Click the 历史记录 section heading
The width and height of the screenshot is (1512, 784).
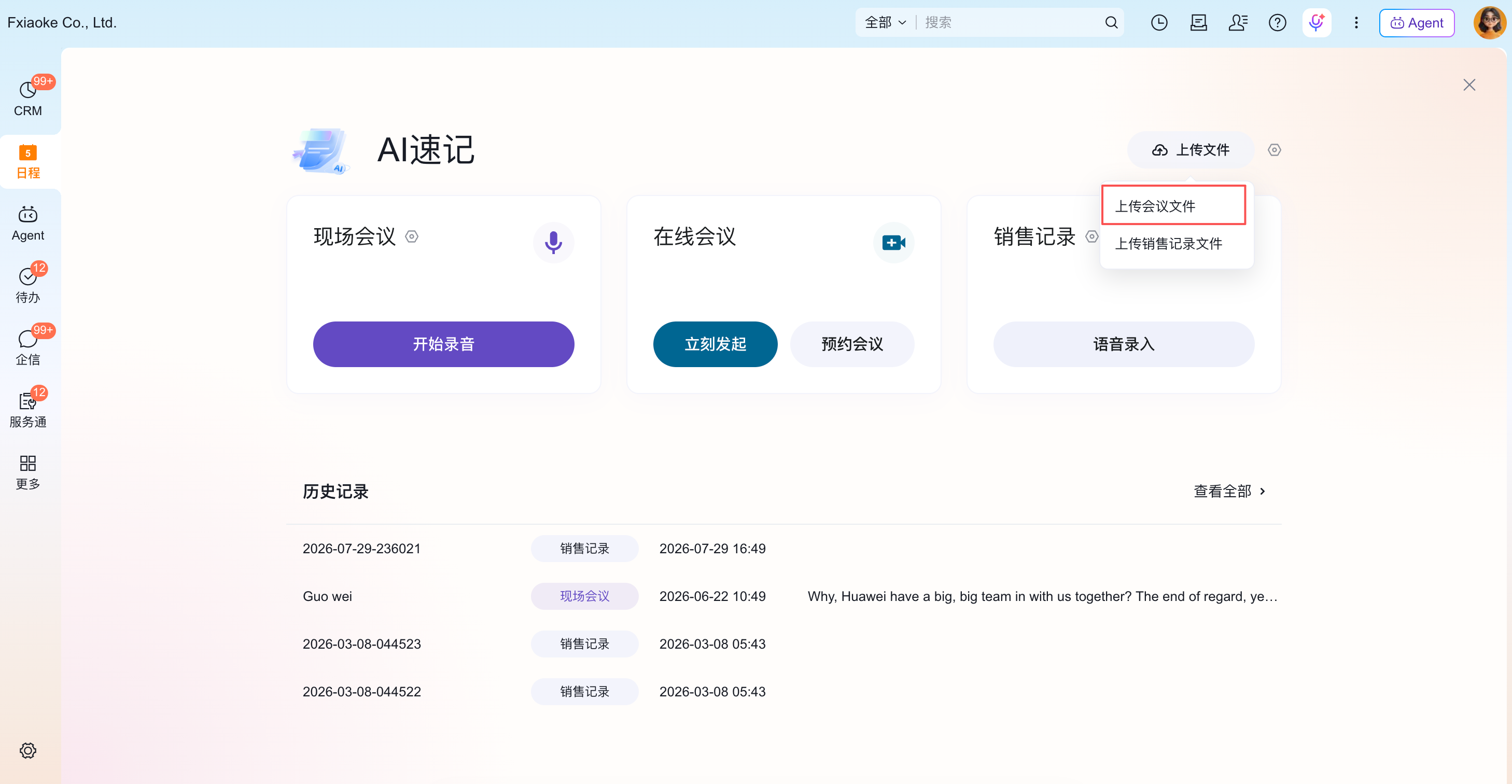tap(335, 491)
